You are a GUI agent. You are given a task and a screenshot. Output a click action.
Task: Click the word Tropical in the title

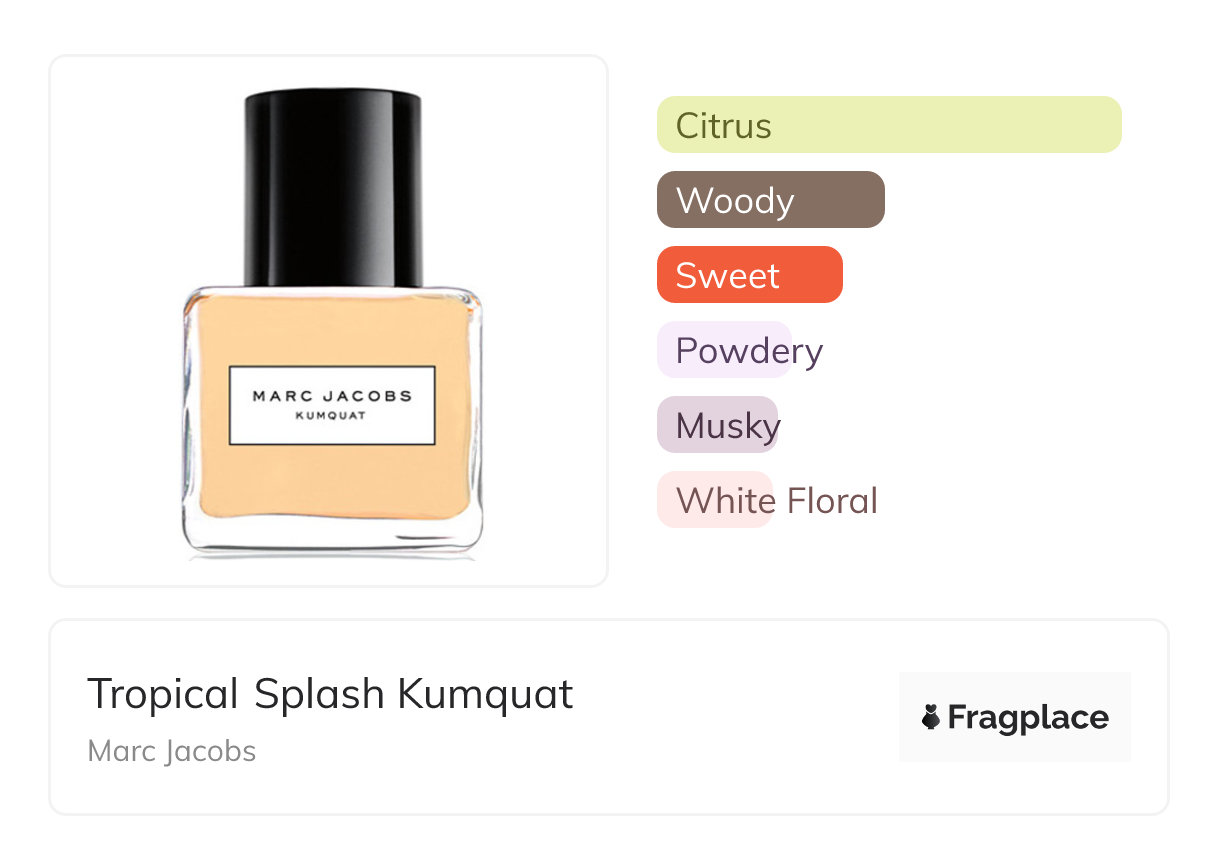(x=163, y=694)
